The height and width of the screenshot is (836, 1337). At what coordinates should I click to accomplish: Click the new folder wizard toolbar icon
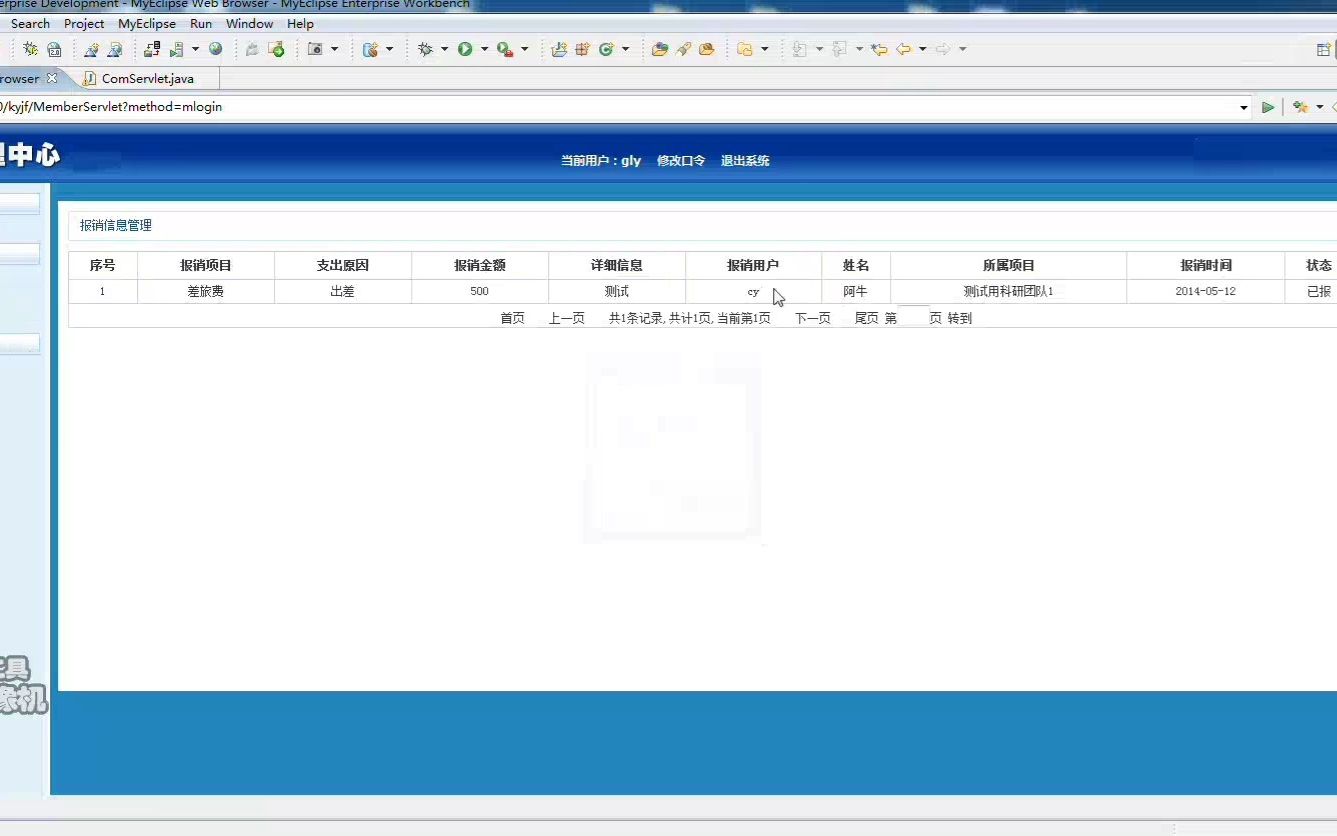coord(745,49)
